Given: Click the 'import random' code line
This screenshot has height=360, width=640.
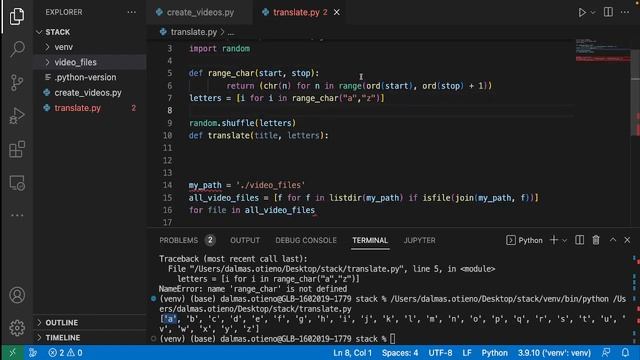Looking at the screenshot, I should (x=219, y=49).
